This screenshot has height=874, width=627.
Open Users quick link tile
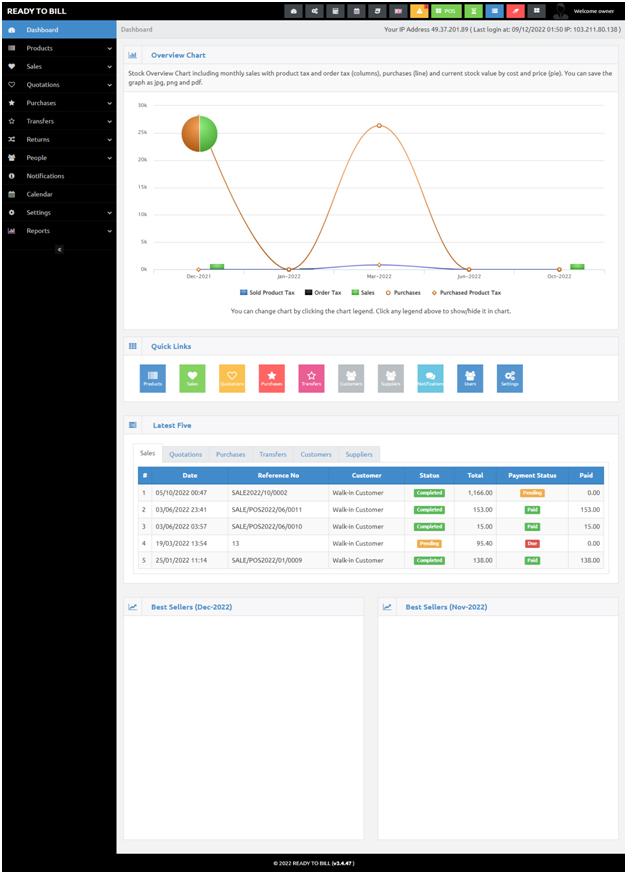(470, 378)
